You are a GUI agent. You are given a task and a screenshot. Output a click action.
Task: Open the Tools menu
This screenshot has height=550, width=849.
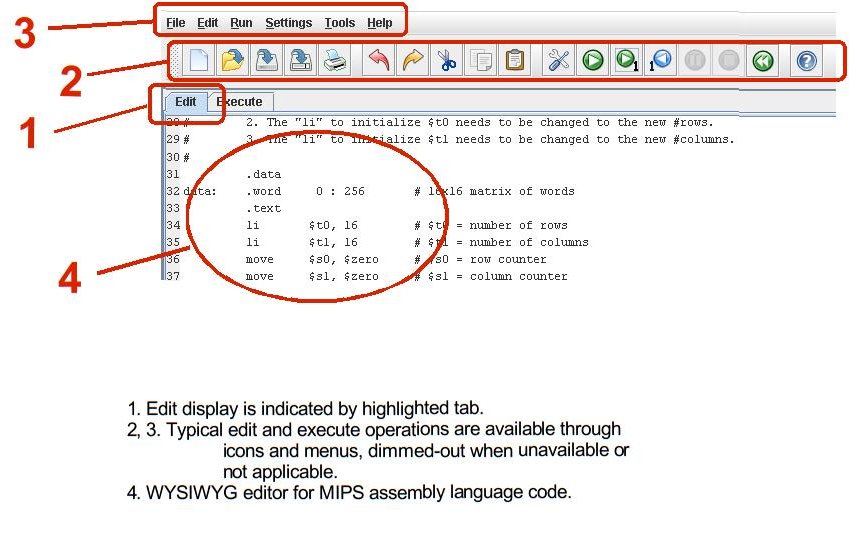pyautogui.click(x=339, y=23)
